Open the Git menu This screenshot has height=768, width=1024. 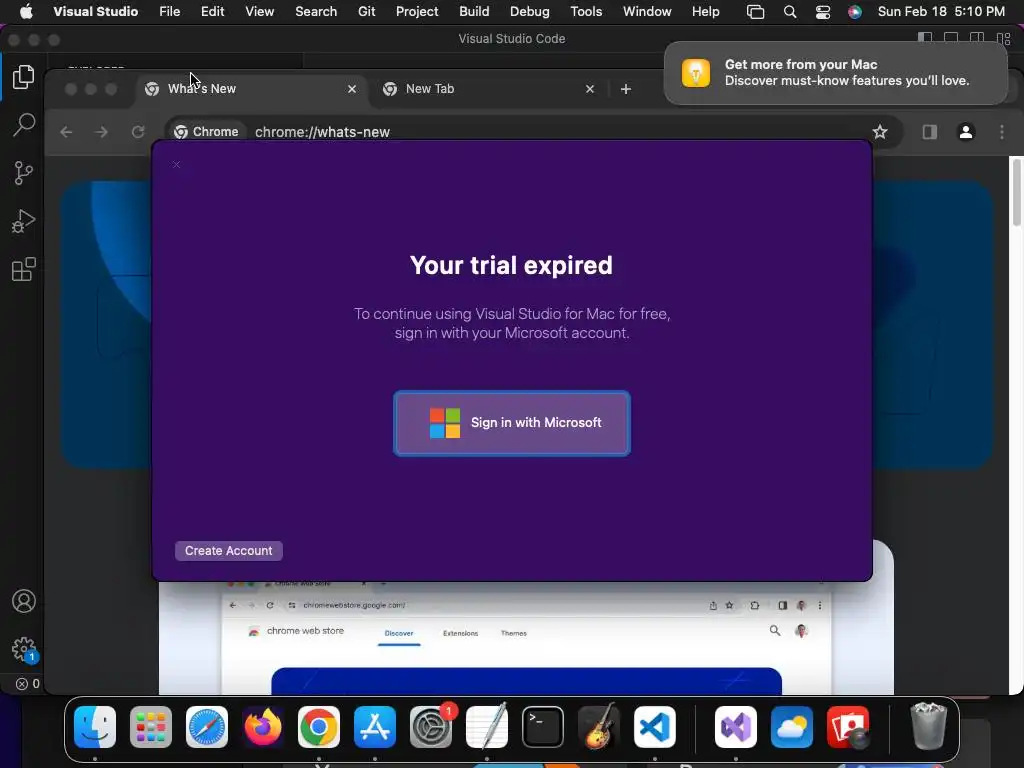tap(366, 12)
